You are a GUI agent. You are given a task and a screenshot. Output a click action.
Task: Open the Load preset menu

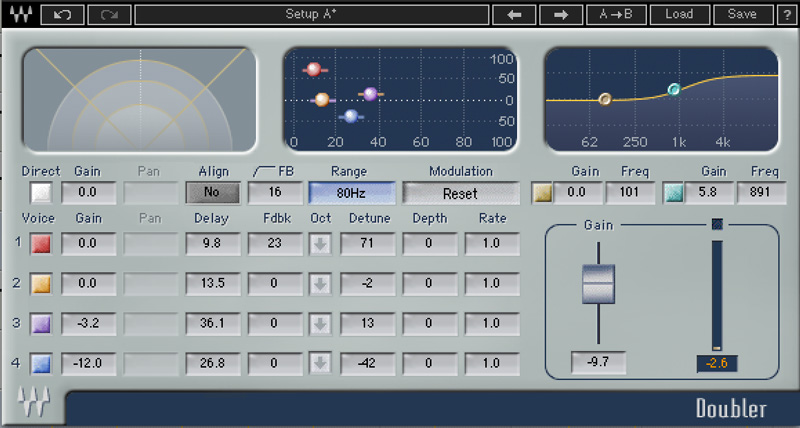(x=680, y=15)
